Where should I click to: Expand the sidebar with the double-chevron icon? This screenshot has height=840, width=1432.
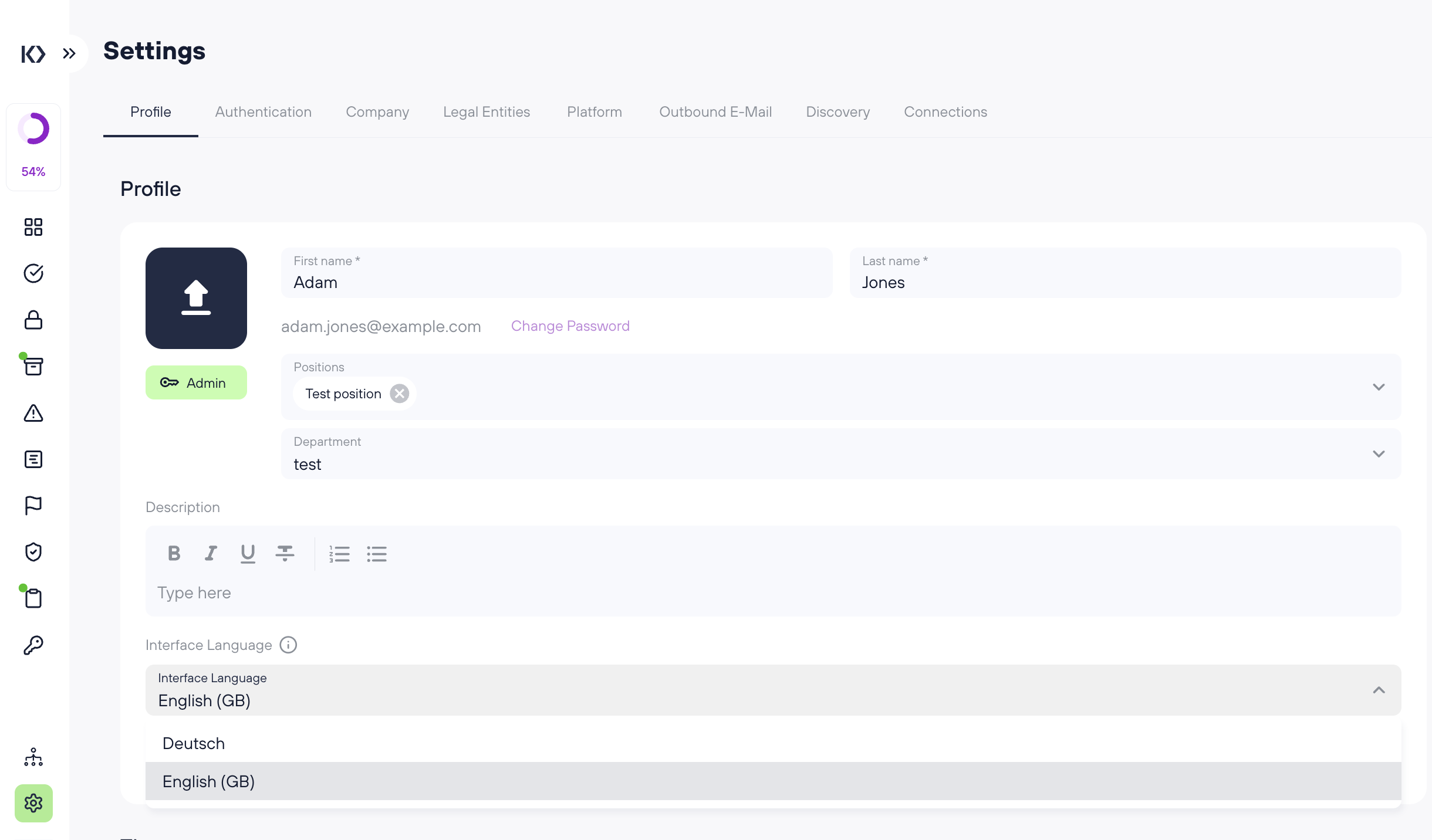point(69,54)
